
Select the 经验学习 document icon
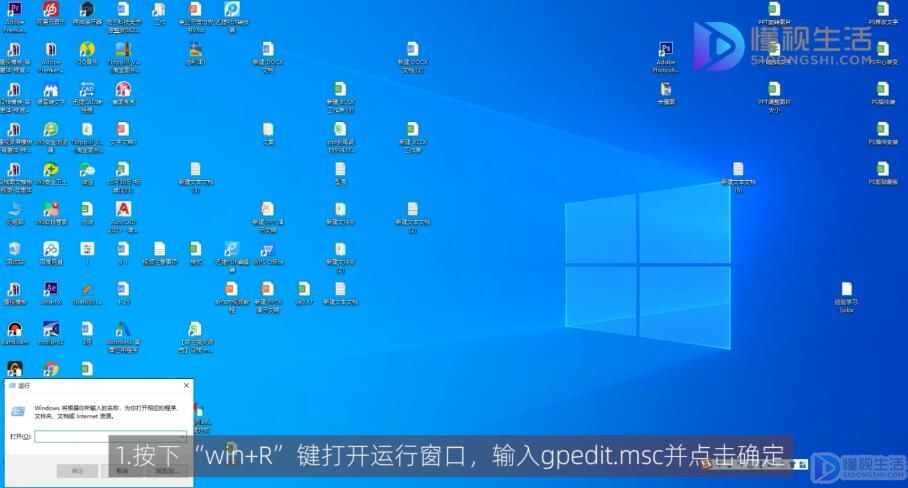point(847,289)
